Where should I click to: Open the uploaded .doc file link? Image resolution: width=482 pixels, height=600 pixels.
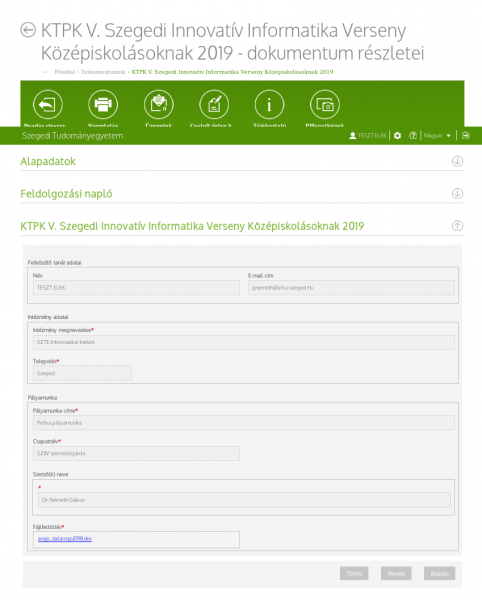point(65,538)
